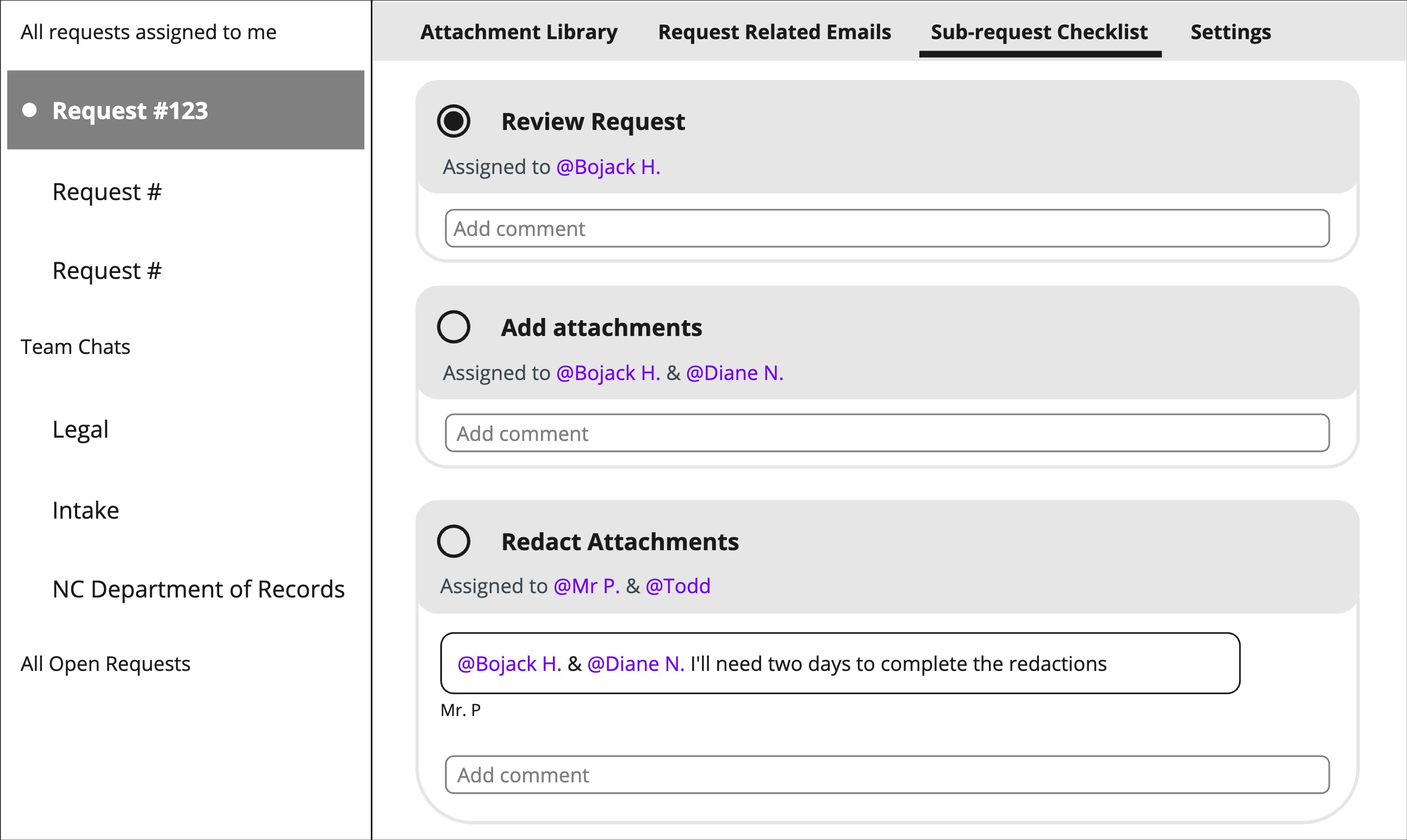Mark Add attachments as complete
The height and width of the screenshot is (840, 1407).
453,327
